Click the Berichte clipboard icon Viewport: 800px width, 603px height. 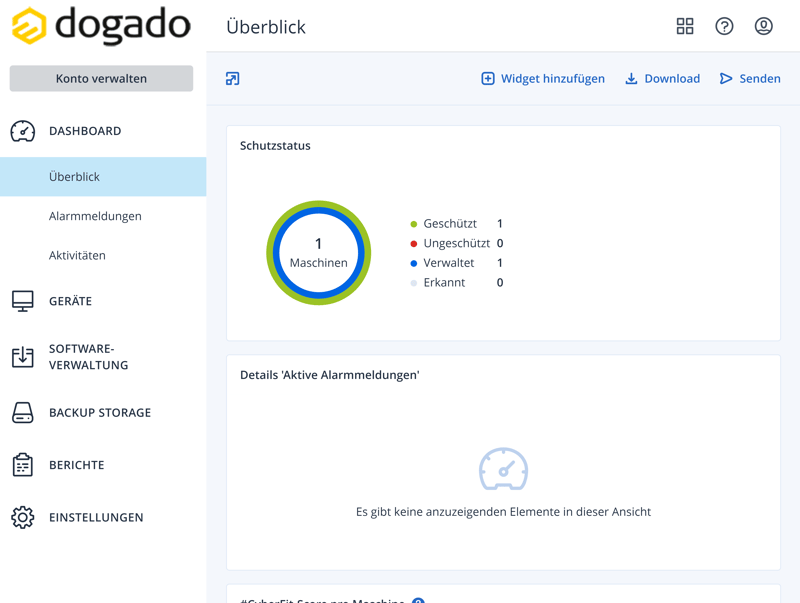pos(23,465)
